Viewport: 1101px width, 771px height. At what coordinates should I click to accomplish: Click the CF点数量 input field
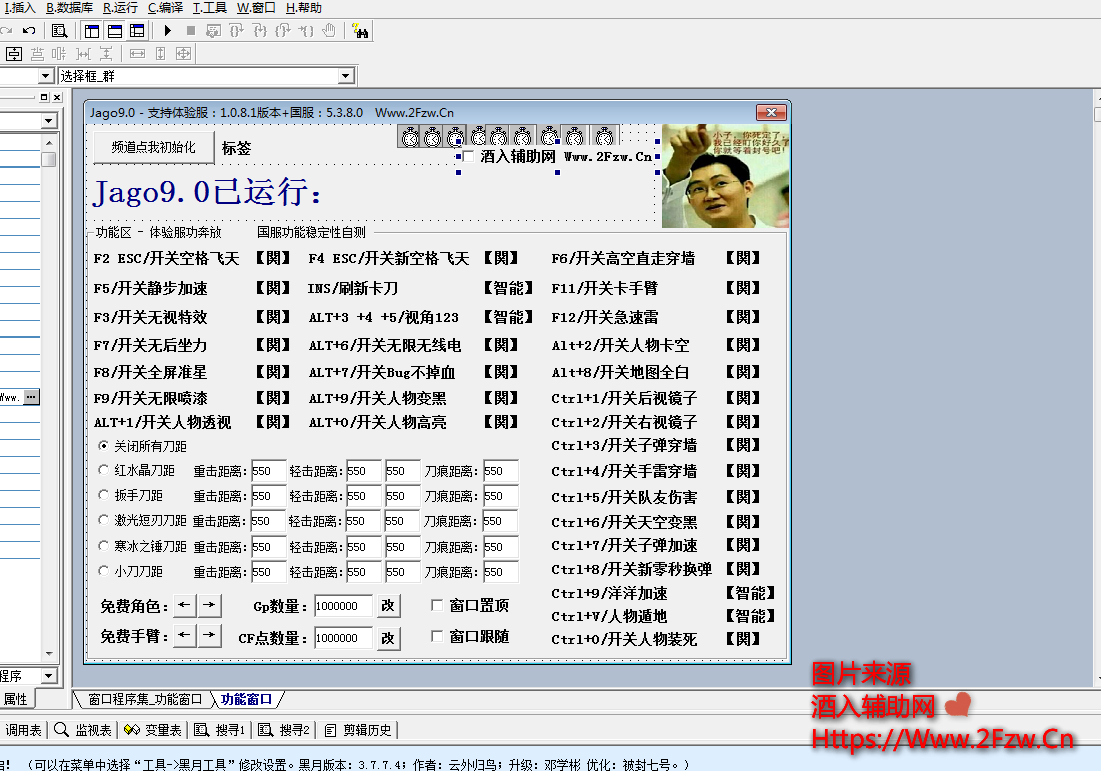pos(343,638)
